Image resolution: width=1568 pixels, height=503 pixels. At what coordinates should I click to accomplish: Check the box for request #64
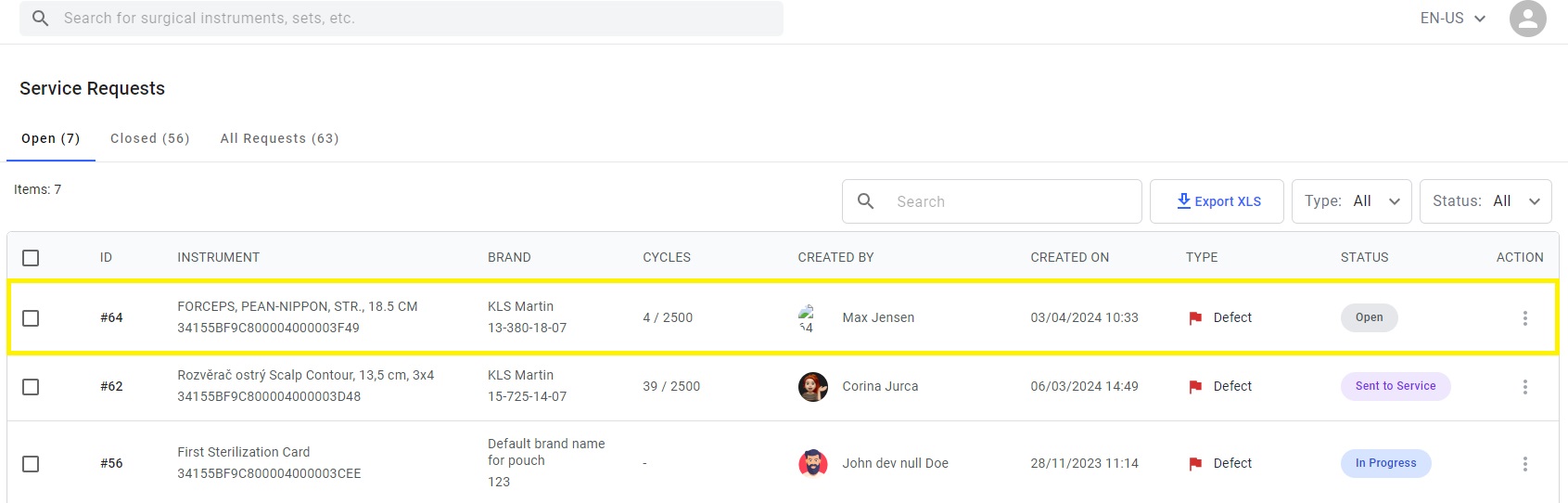point(31,318)
